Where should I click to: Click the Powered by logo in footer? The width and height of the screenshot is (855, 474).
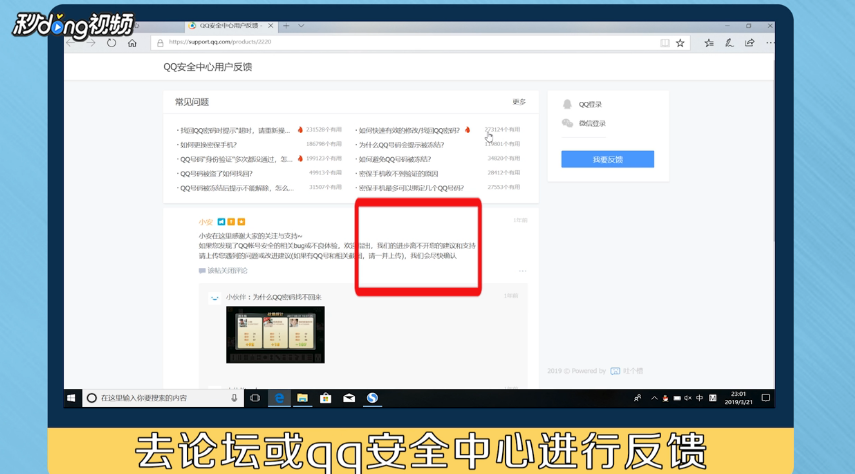click(x=615, y=371)
